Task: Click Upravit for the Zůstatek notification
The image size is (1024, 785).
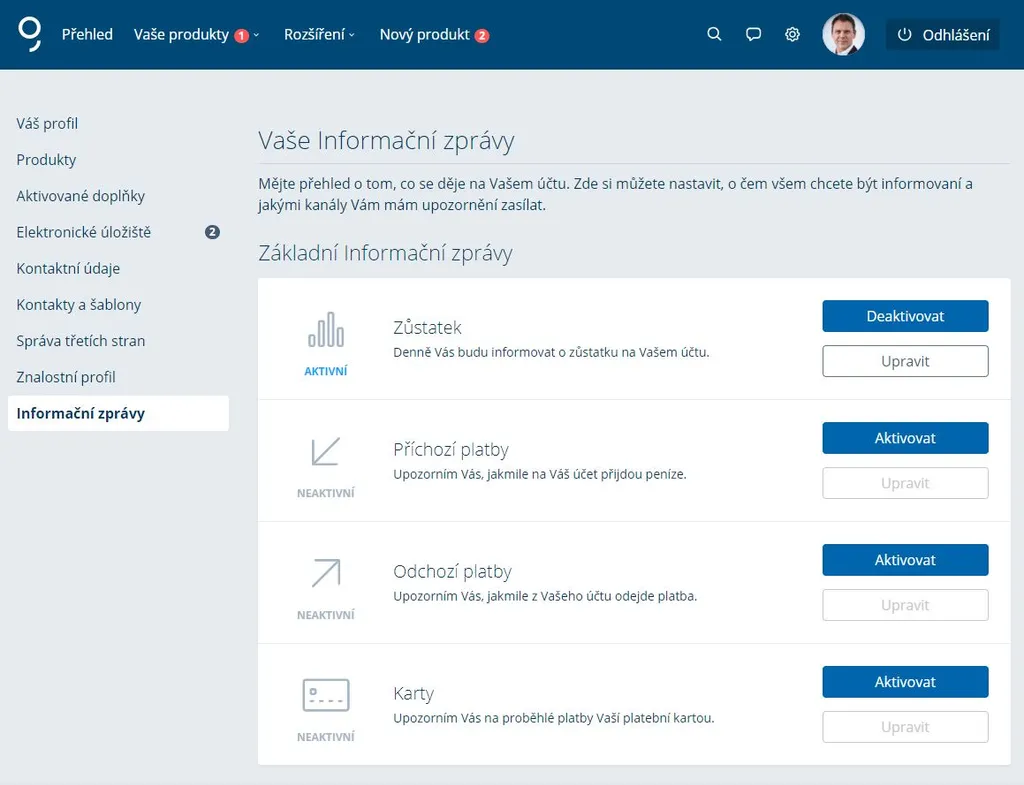Action: click(x=905, y=361)
